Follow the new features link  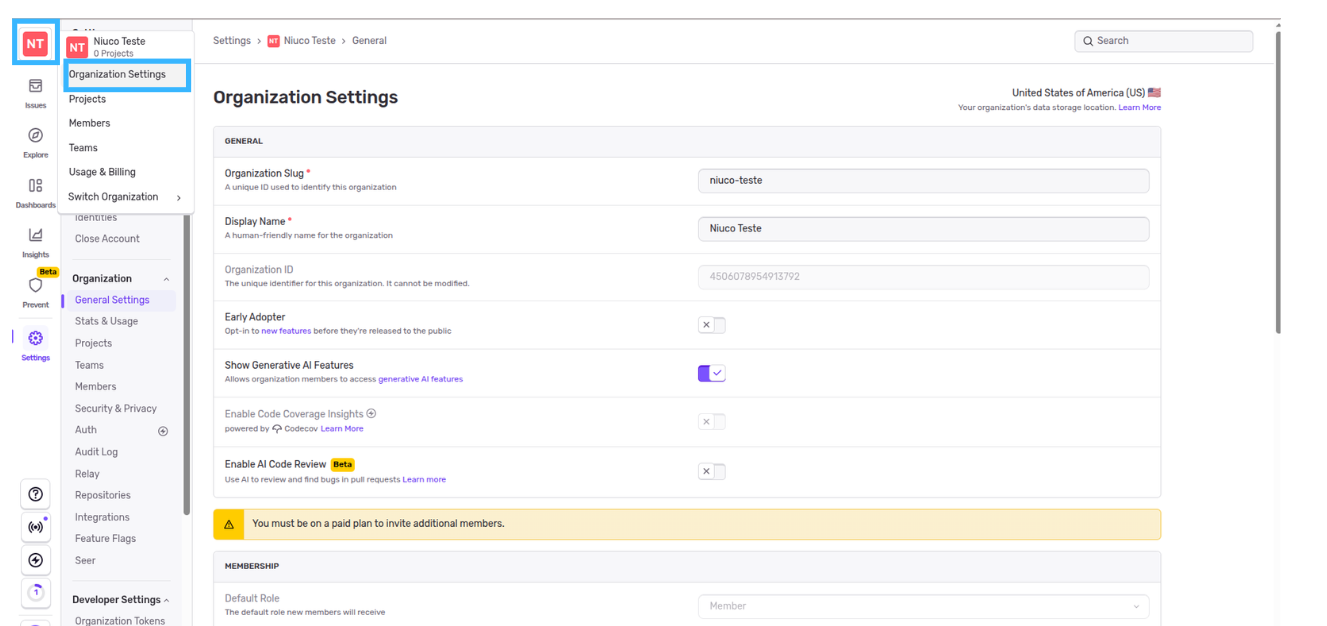point(286,331)
